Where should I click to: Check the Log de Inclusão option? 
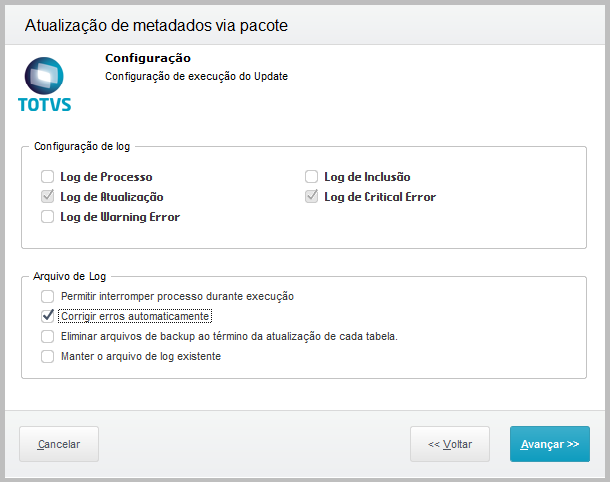click(311, 177)
